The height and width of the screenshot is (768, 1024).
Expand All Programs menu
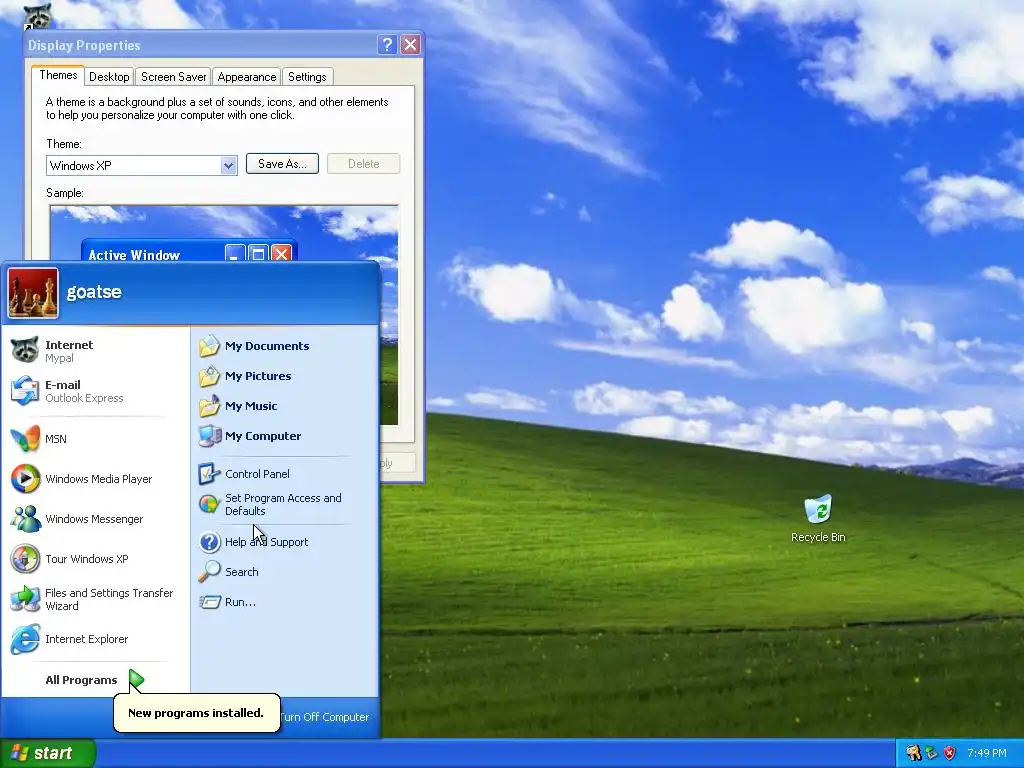(95, 680)
